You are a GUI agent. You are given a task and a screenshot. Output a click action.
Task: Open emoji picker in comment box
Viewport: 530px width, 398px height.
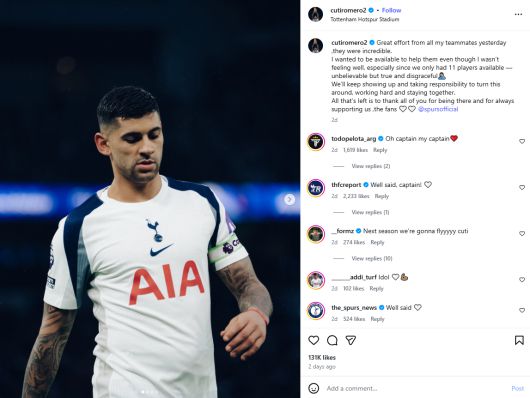coord(314,388)
